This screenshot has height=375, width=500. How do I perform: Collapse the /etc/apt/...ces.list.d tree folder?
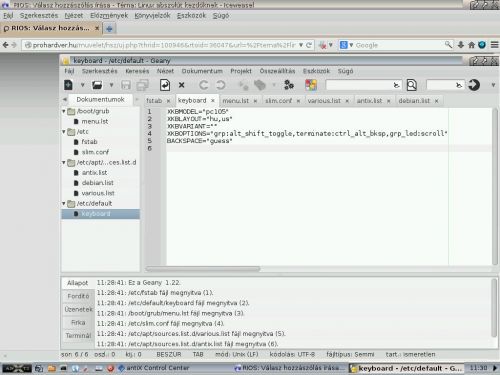point(64,162)
